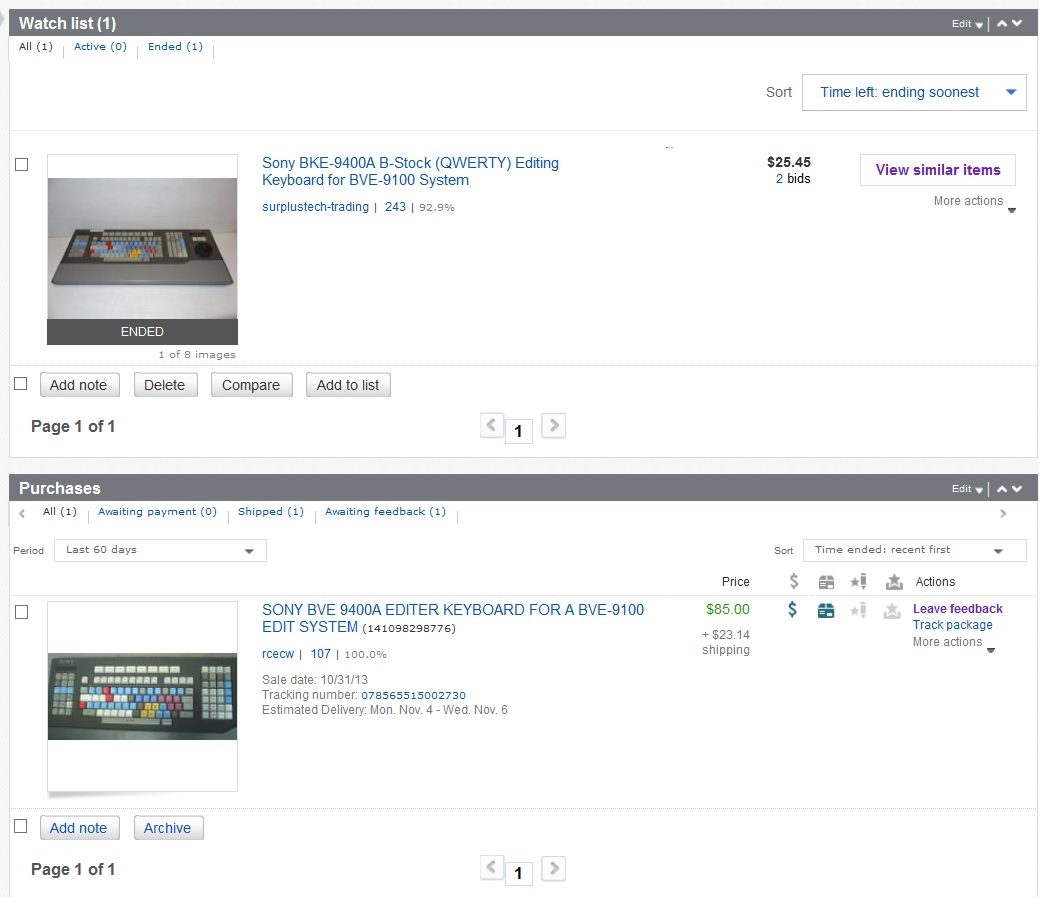Open the Track package link
Viewport: 1042px width, 897px height.
pyautogui.click(x=952, y=625)
